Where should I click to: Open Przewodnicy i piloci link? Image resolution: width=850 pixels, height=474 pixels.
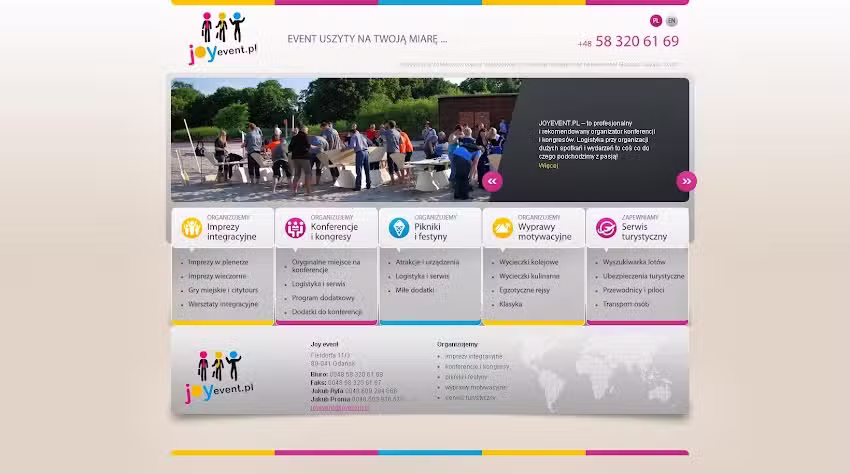[633, 290]
